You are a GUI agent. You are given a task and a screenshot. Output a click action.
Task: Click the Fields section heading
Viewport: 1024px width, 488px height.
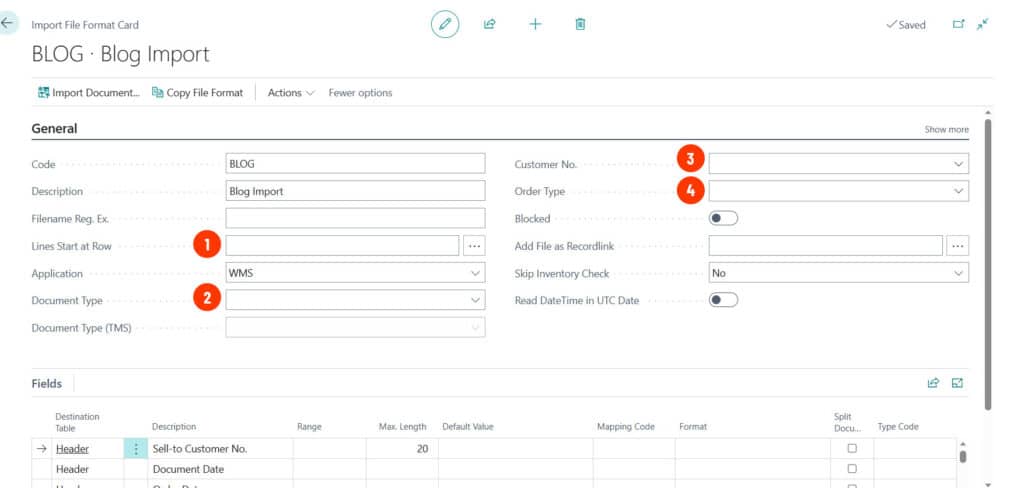[x=46, y=383]
